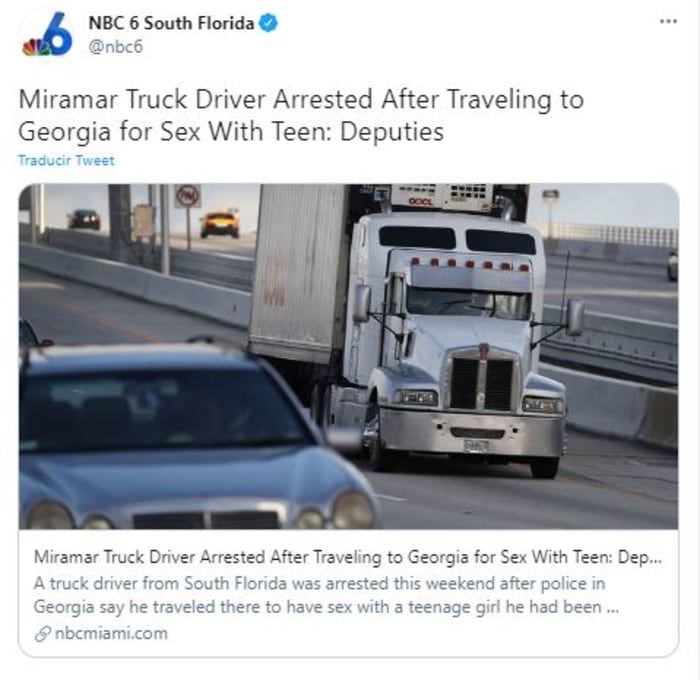Screen dimensions: 700x680
Task: Click the truck's front grille in the photo
Action: [x=482, y=380]
